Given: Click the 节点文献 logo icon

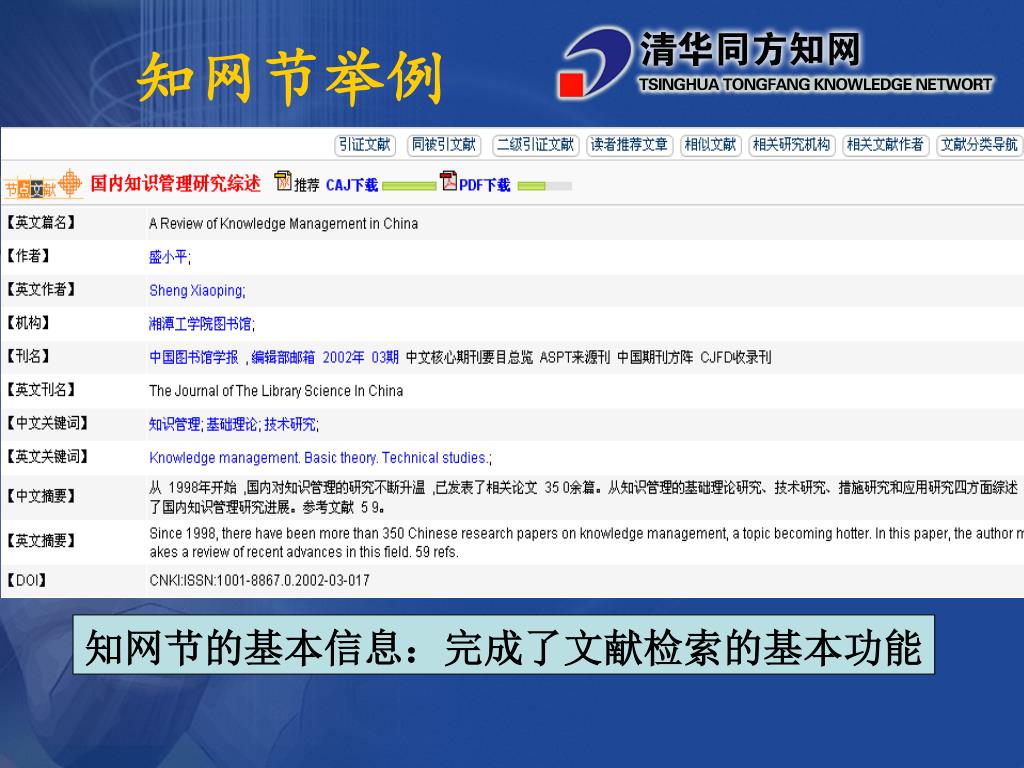Looking at the screenshot, I should click(43, 185).
